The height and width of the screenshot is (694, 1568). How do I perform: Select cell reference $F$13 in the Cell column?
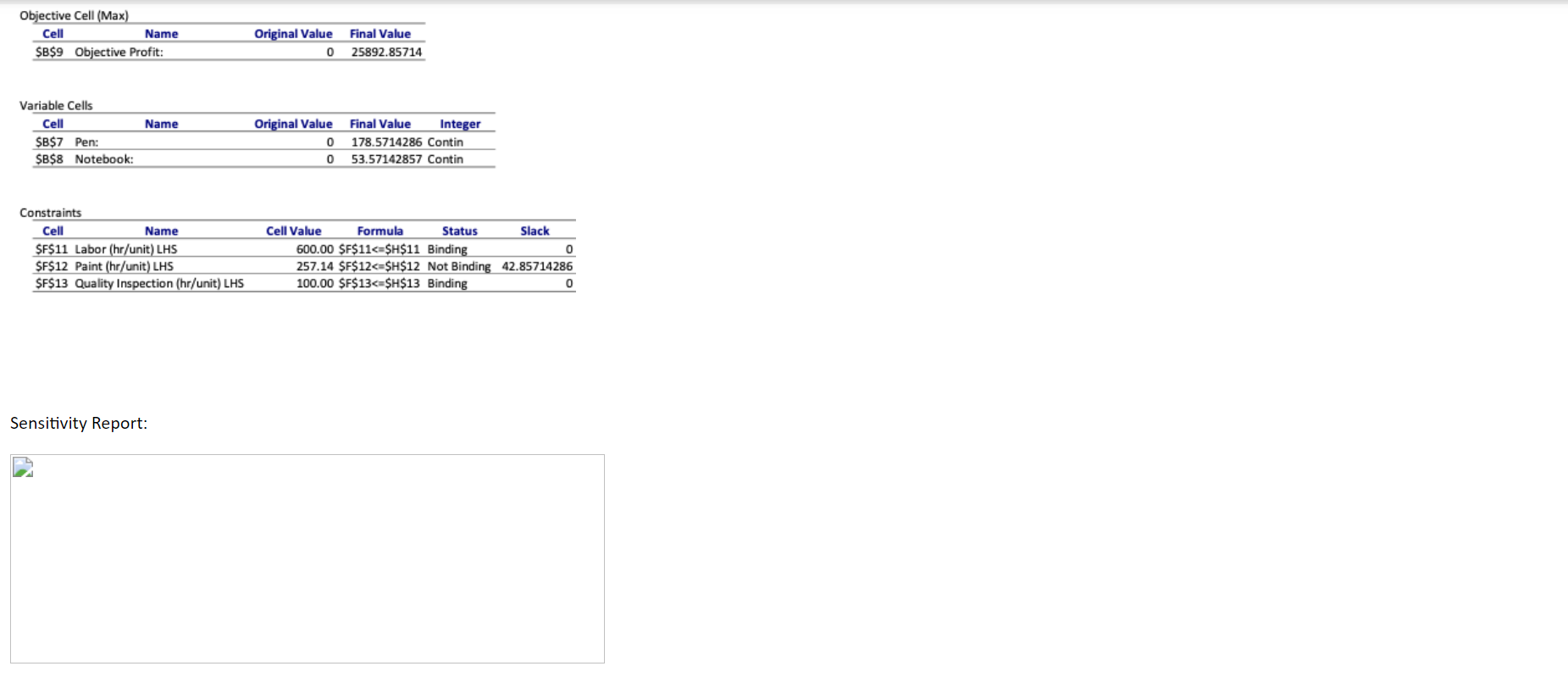(x=52, y=283)
